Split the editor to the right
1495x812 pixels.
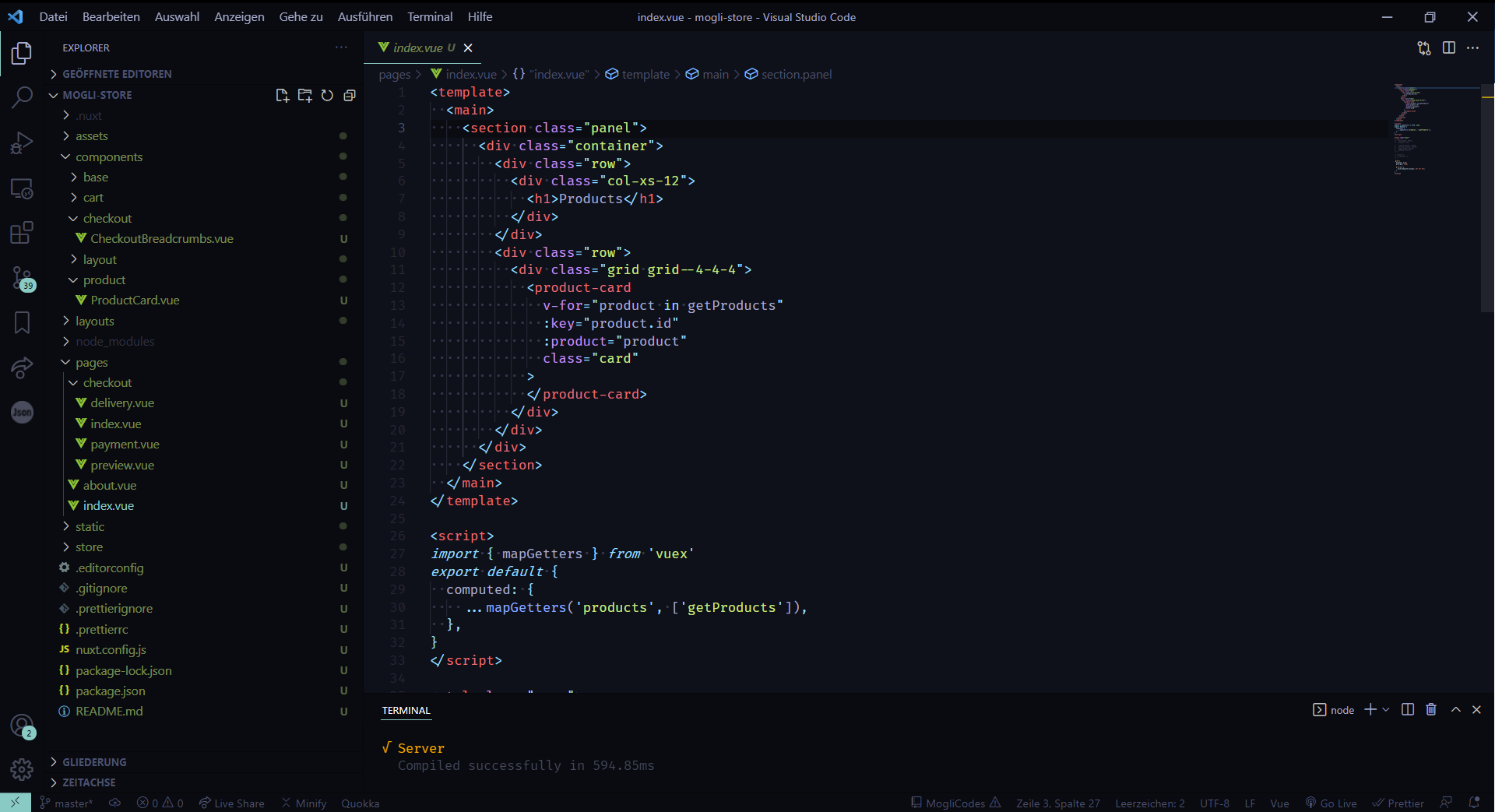pos(1448,48)
